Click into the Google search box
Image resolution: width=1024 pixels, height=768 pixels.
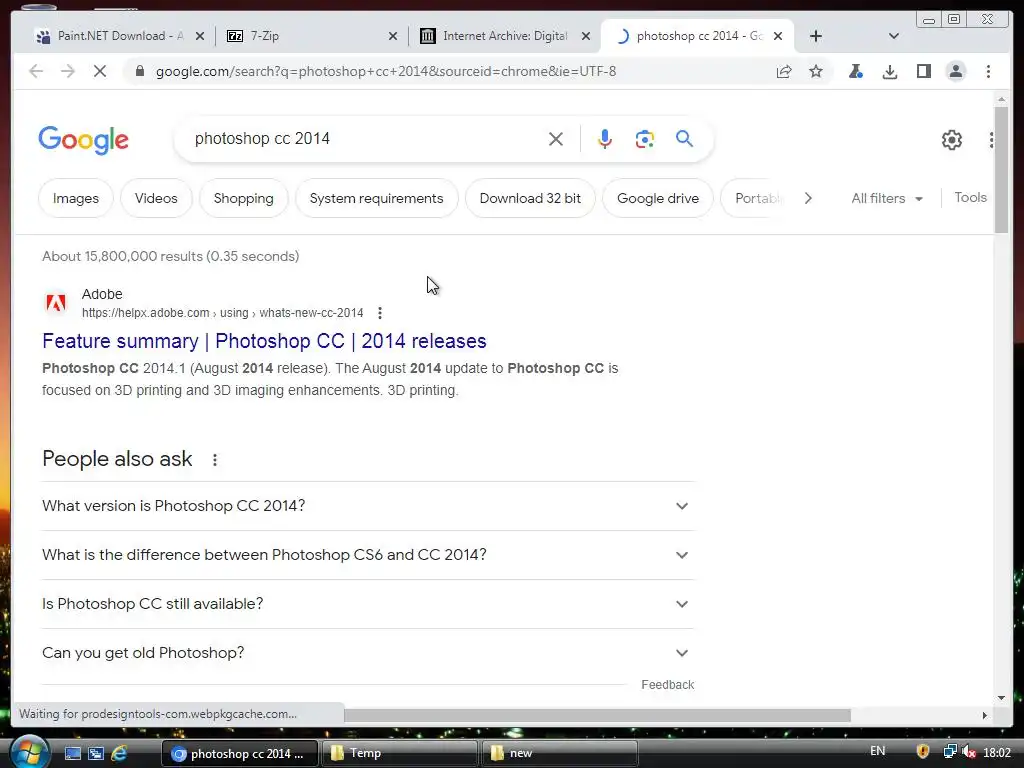(x=366, y=138)
